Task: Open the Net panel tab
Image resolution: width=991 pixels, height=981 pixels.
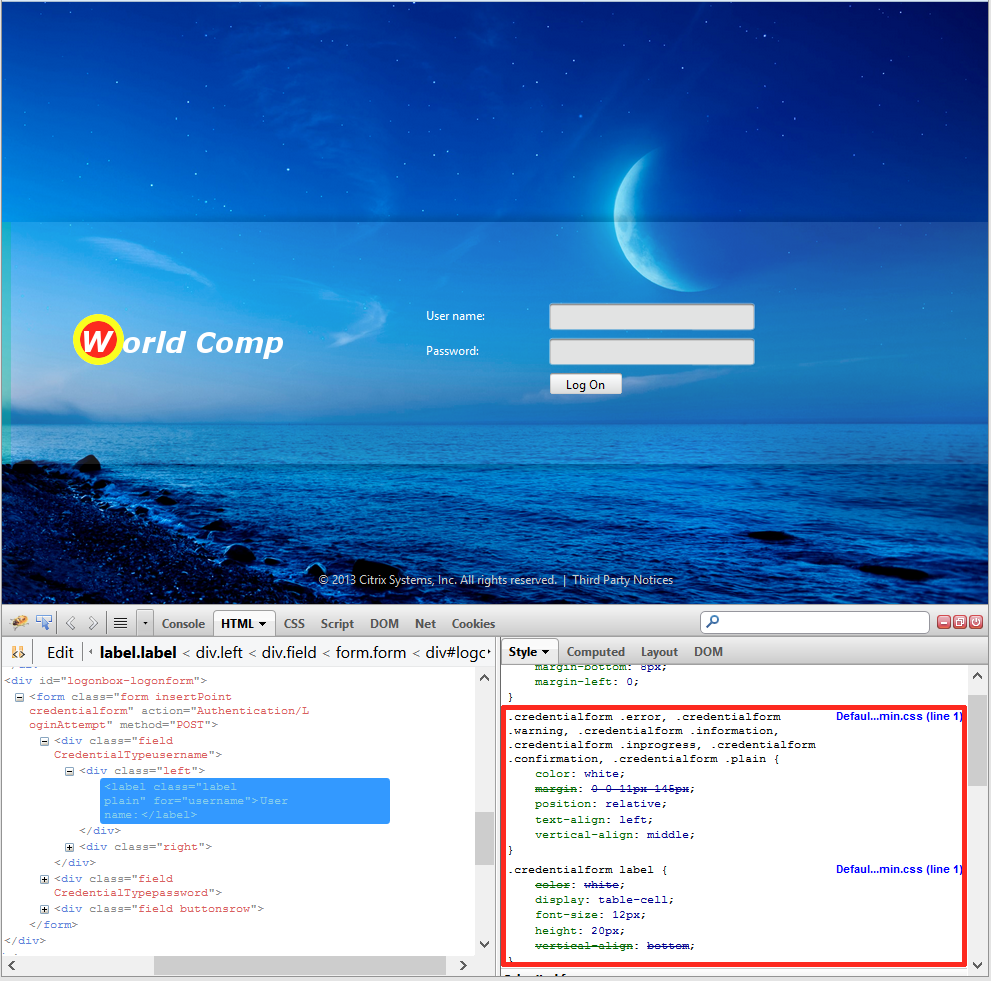Action: pos(425,623)
